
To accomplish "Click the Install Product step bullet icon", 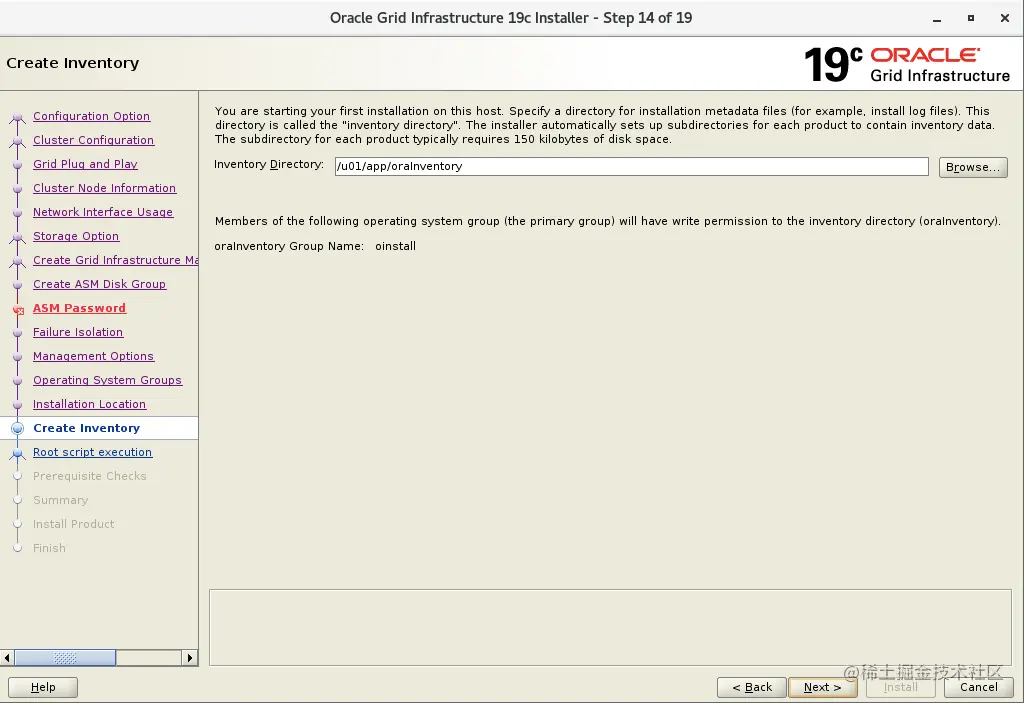I will [18, 524].
